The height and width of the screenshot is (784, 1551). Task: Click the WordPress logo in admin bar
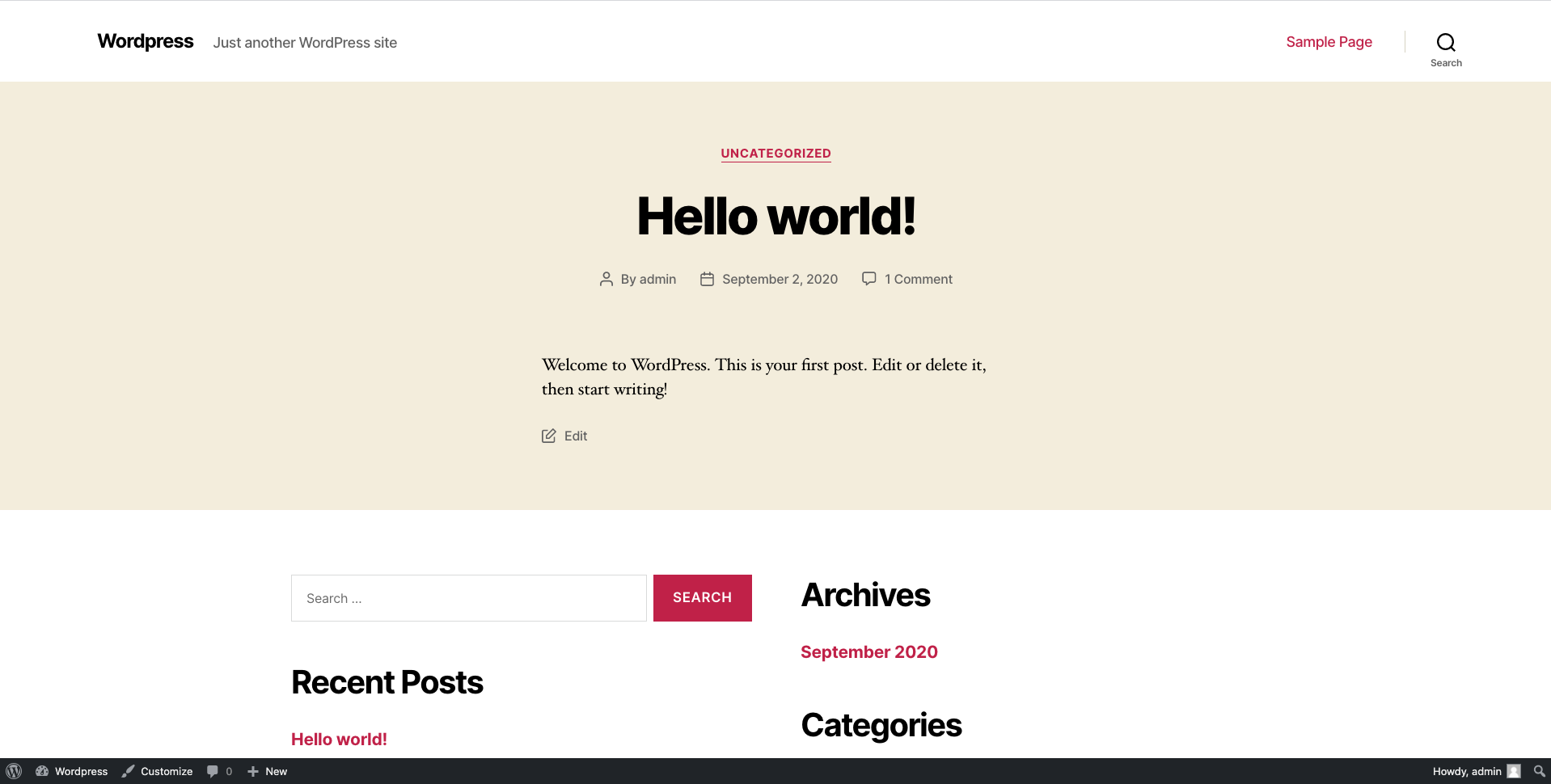(14, 771)
